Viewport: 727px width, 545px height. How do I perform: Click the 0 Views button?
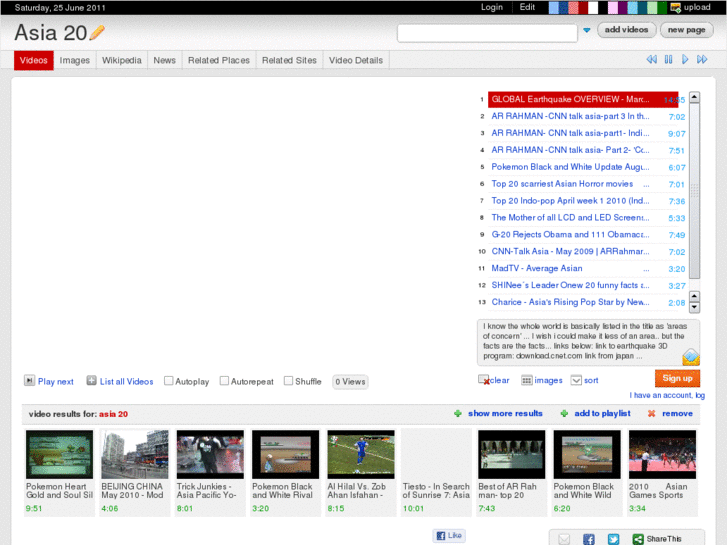tap(350, 381)
